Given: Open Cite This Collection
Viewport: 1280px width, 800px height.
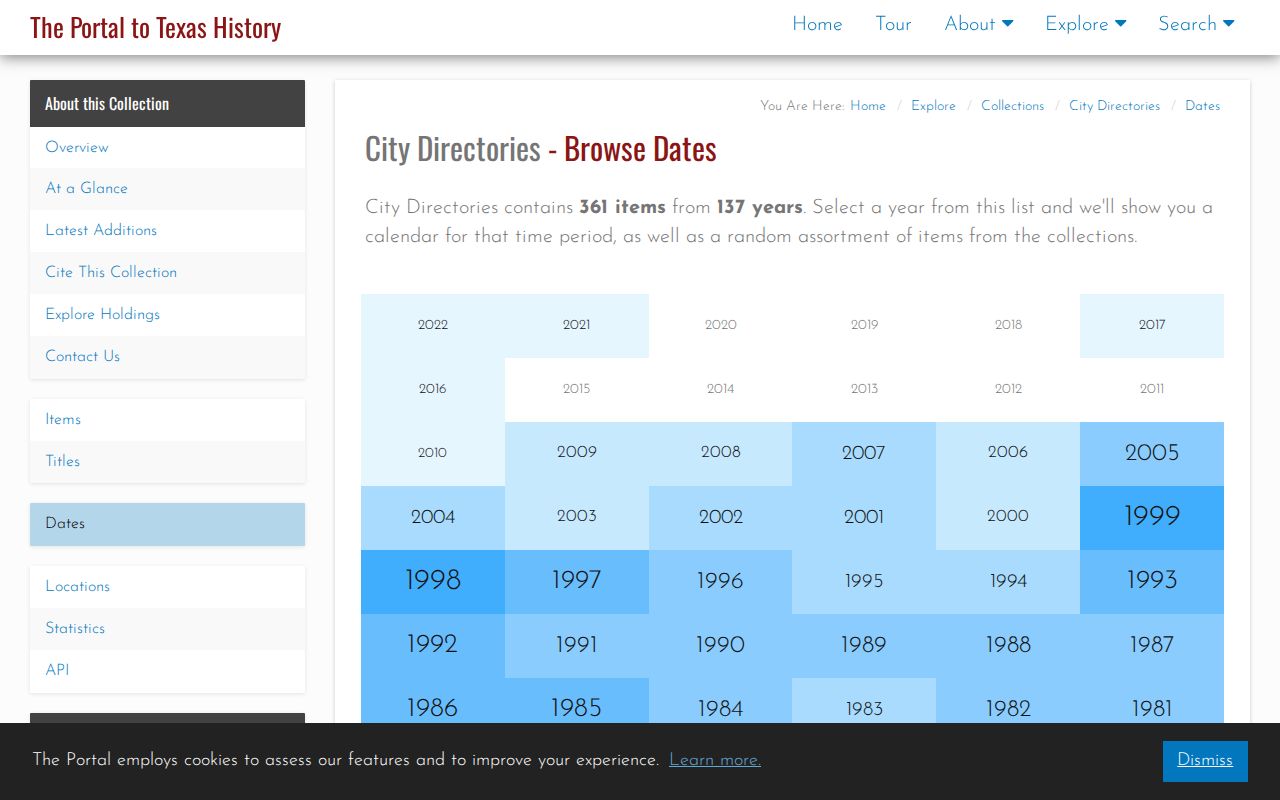Looking at the screenshot, I should (167, 272).
